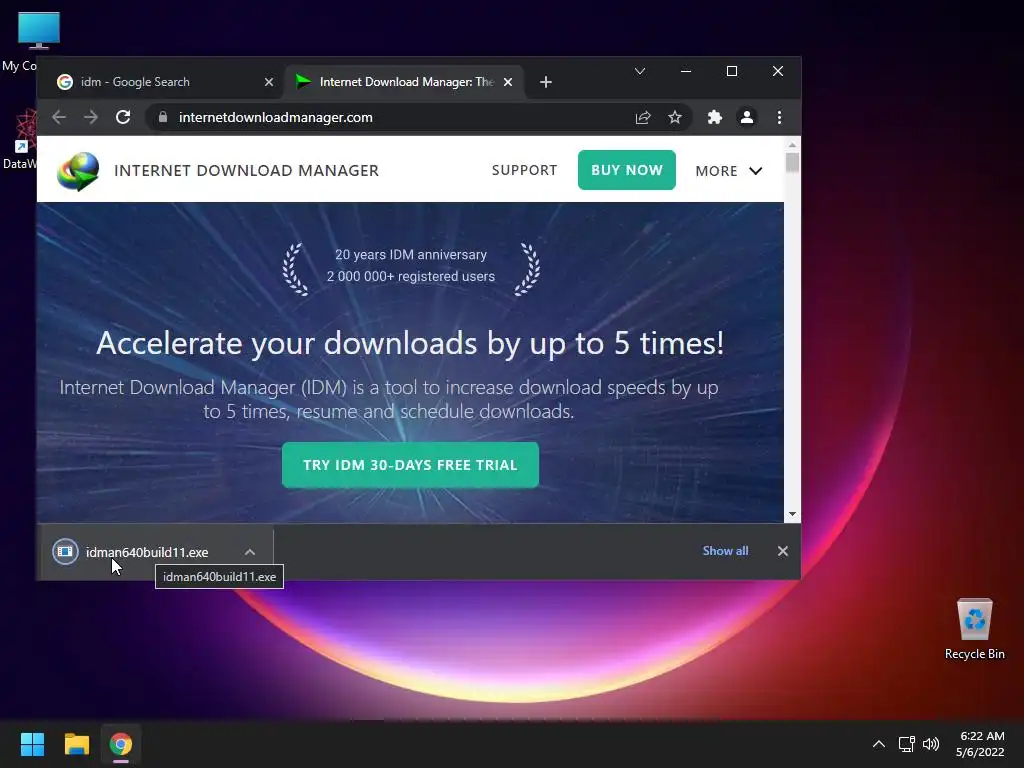
Task: Open the SUPPORT page
Action: point(524,170)
